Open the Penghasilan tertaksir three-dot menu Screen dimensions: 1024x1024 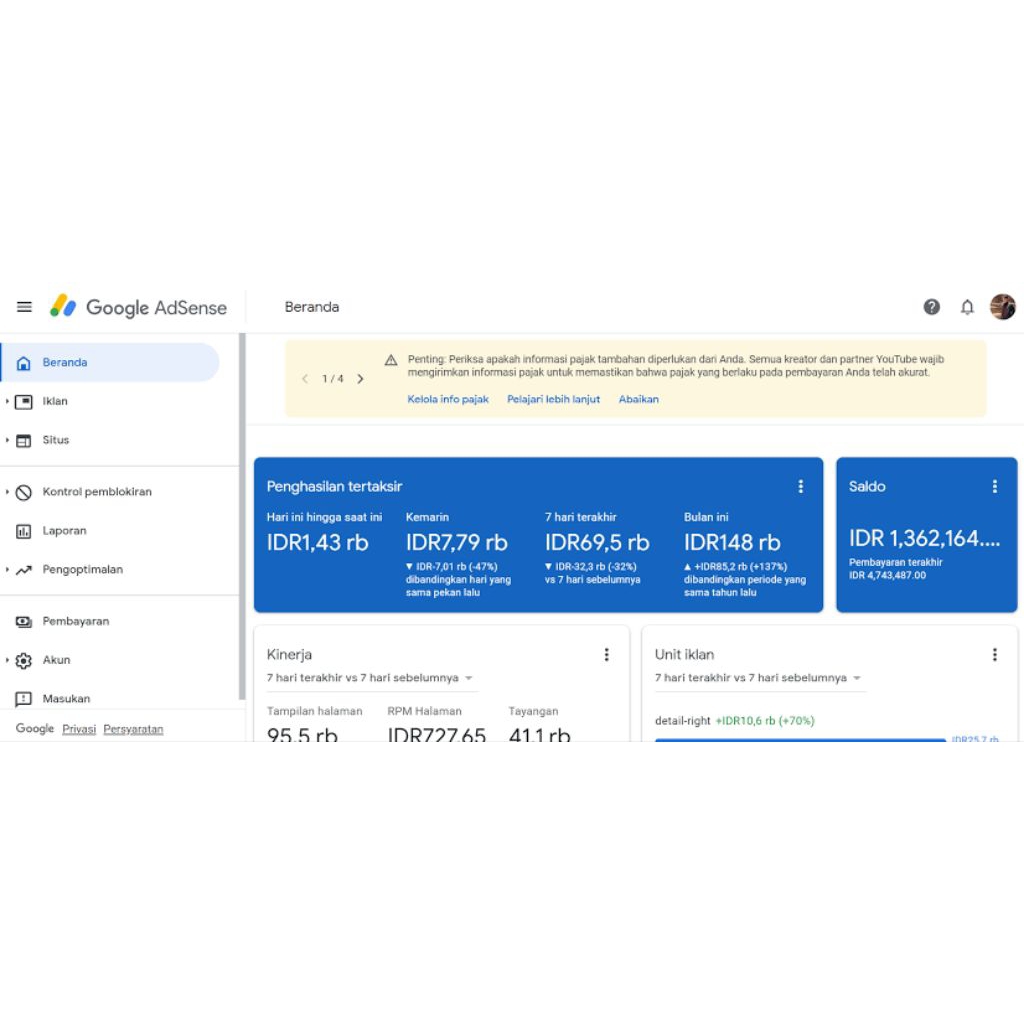(800, 486)
